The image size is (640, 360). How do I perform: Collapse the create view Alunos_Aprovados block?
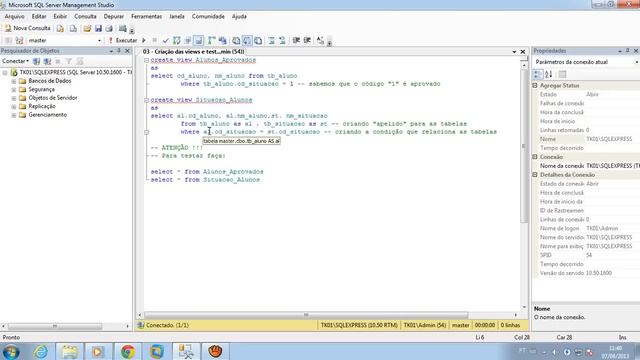146,60
